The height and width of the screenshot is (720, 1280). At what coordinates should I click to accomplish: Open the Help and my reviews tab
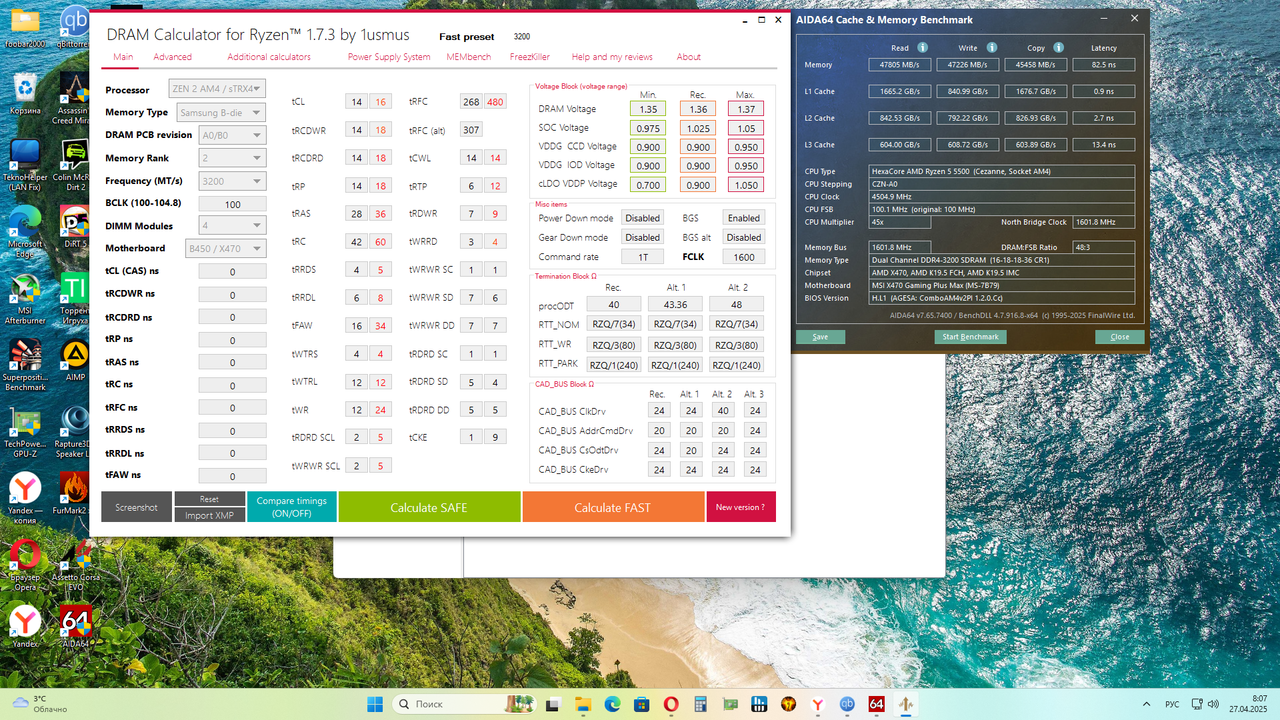pyautogui.click(x=612, y=57)
